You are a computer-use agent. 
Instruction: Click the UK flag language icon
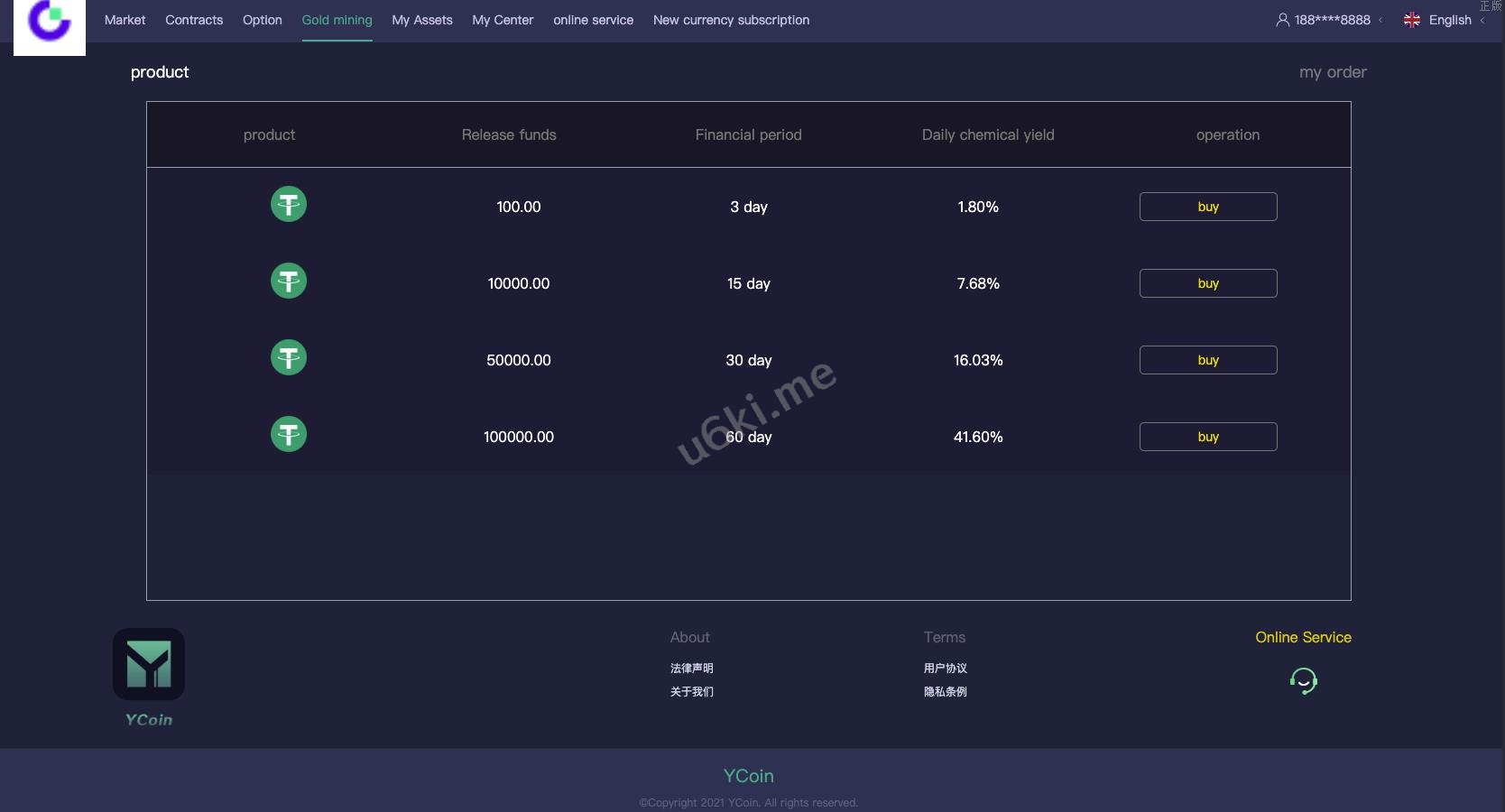[1412, 20]
